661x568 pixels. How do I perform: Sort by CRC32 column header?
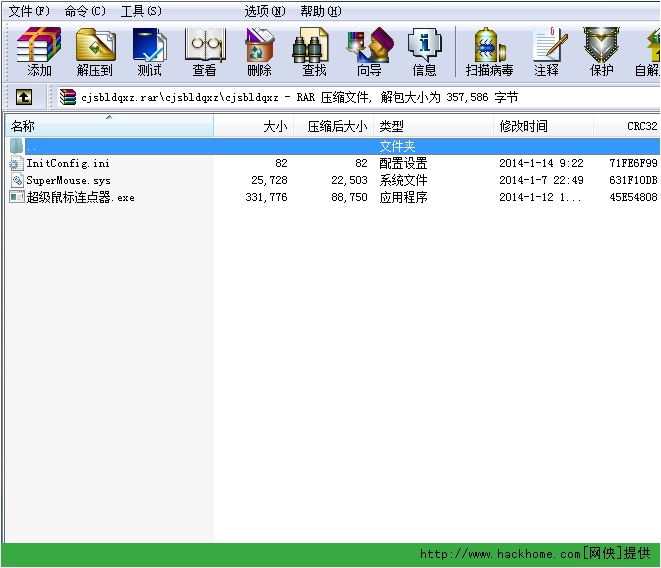pyautogui.click(x=626, y=126)
